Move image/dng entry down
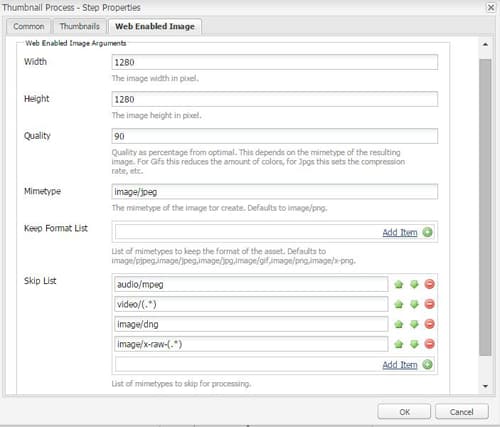500x427 pixels. tap(414, 324)
